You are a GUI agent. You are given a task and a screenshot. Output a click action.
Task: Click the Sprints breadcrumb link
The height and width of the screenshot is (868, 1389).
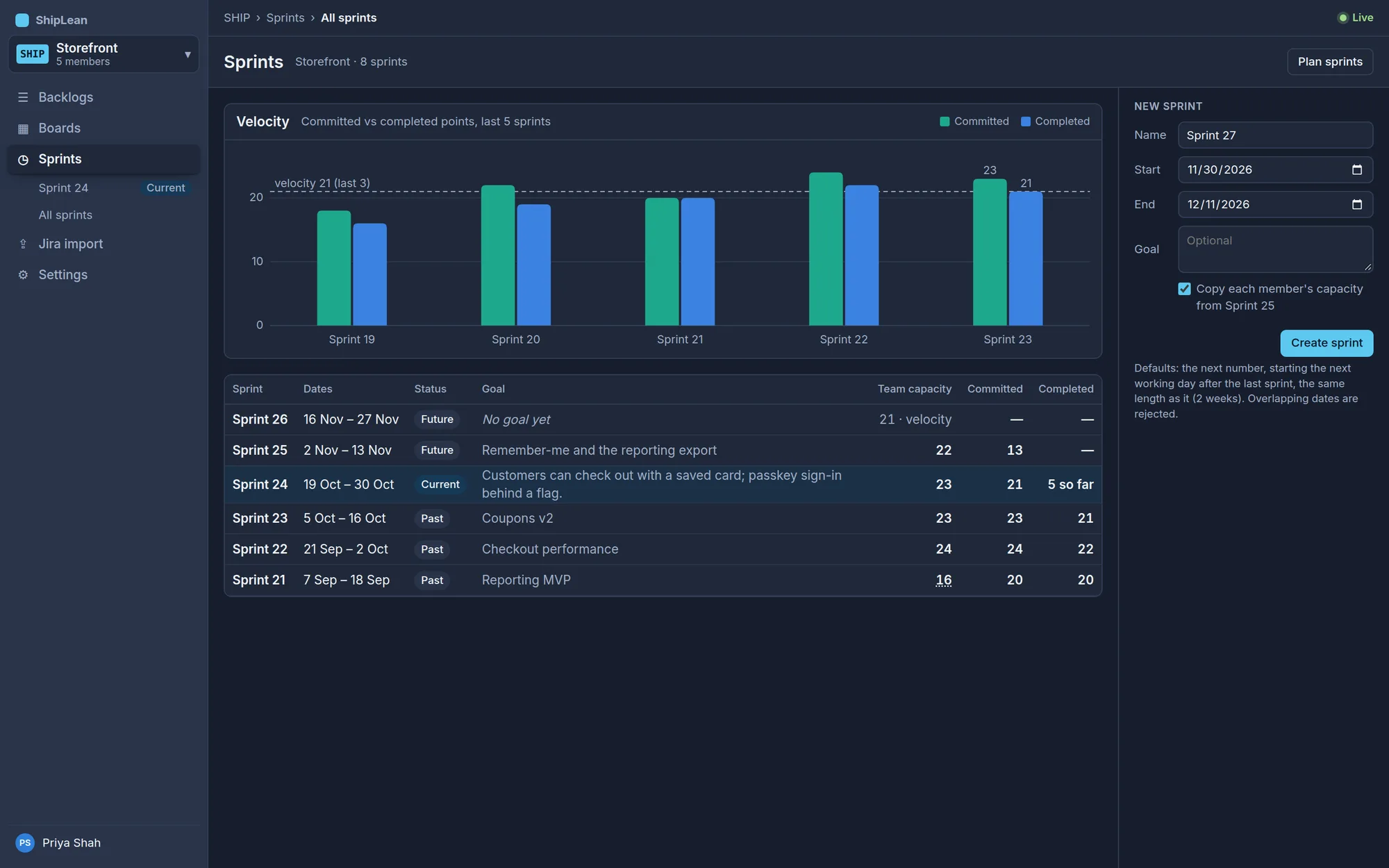pyautogui.click(x=285, y=18)
